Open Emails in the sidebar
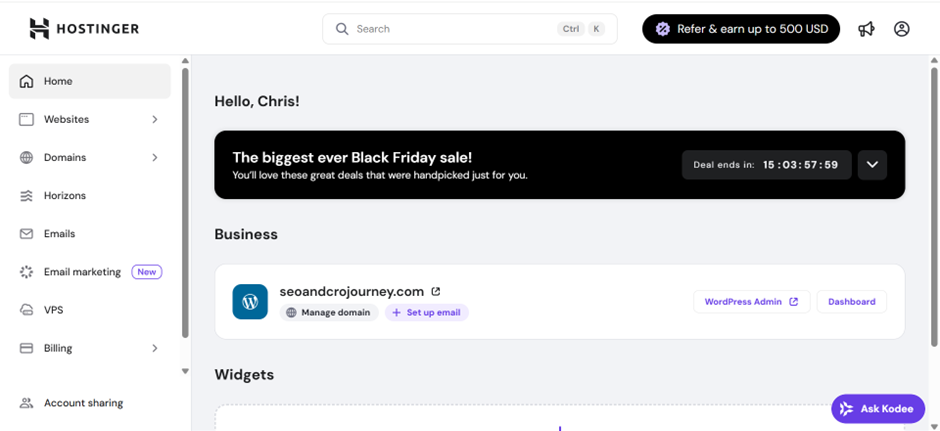 [59, 234]
